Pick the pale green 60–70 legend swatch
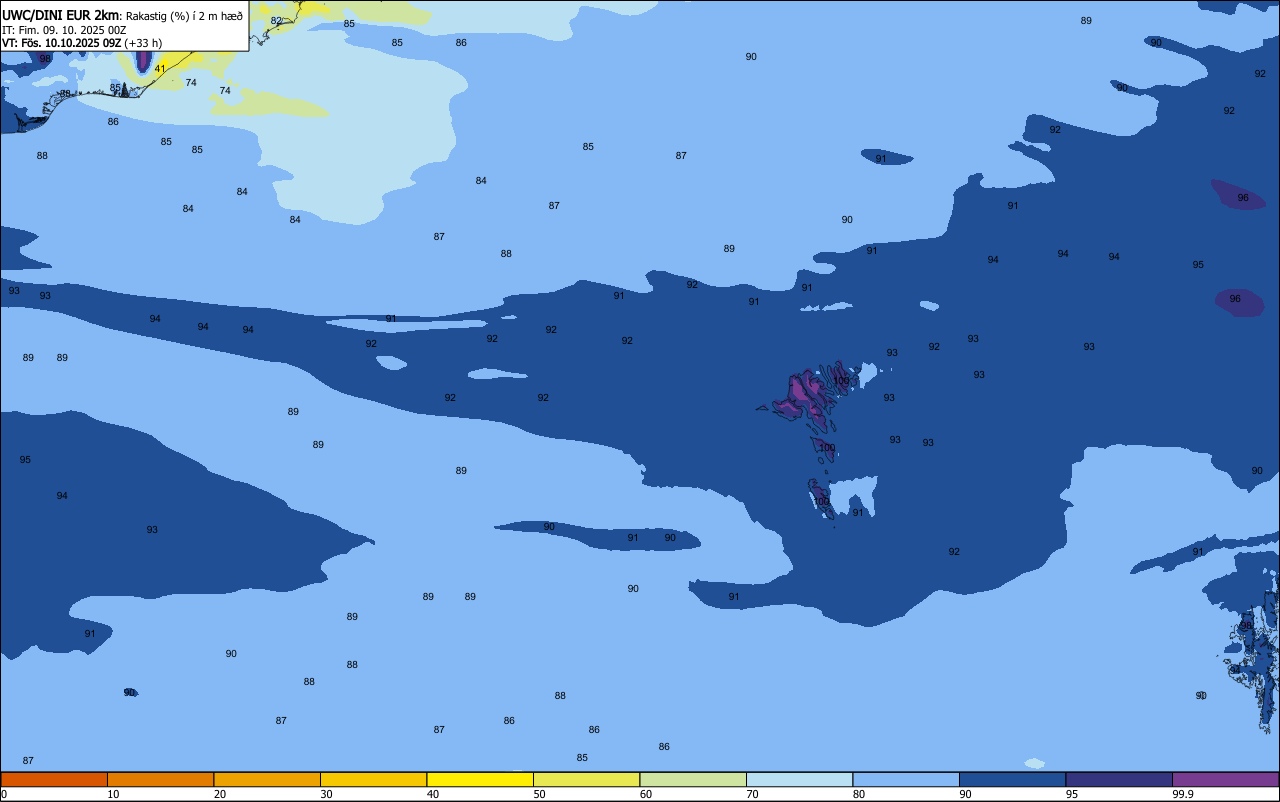The width and height of the screenshot is (1280, 802). point(693,779)
